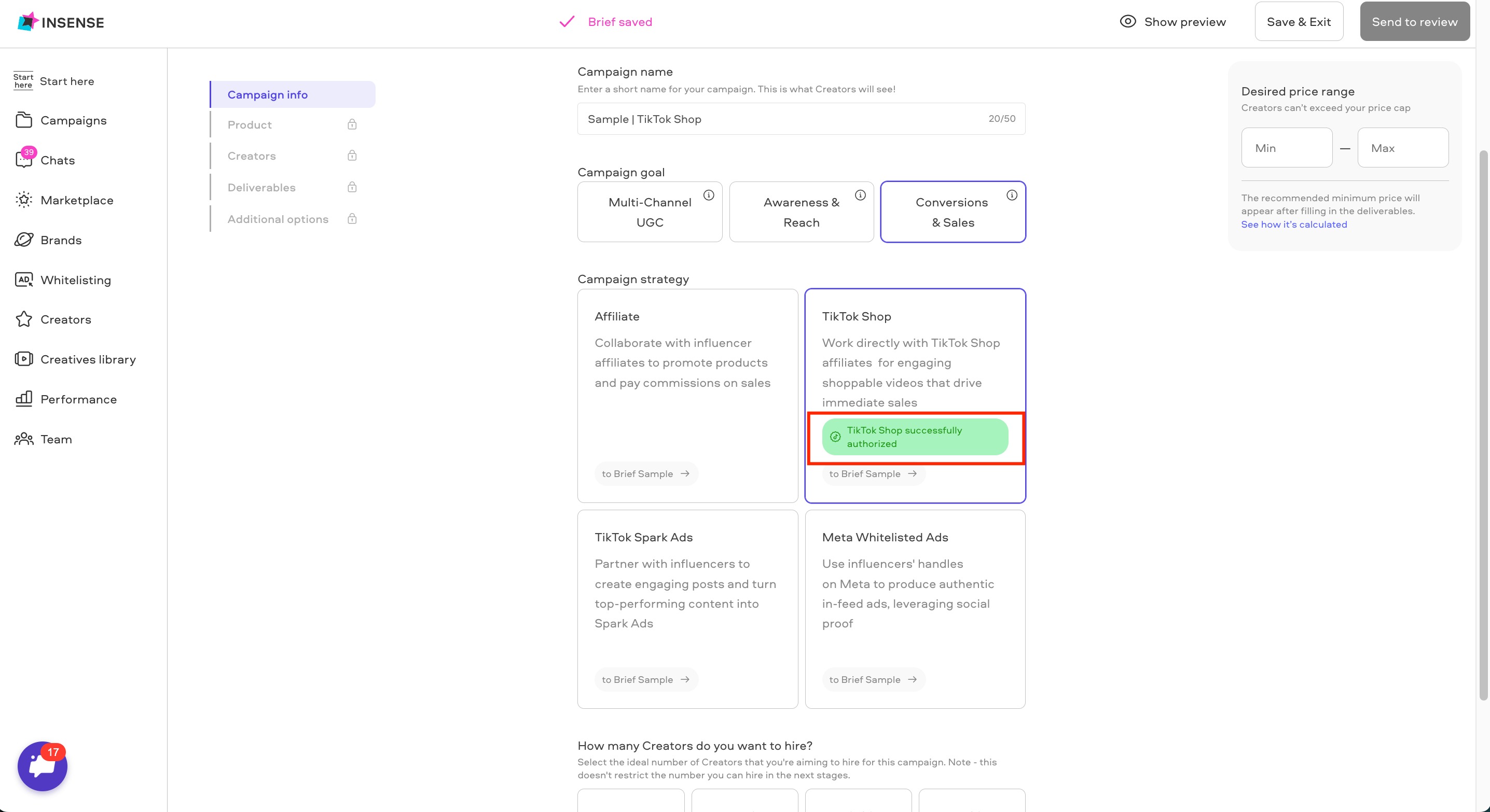Click the Brief saved checkmark icon
The height and width of the screenshot is (812, 1490).
(567, 21)
